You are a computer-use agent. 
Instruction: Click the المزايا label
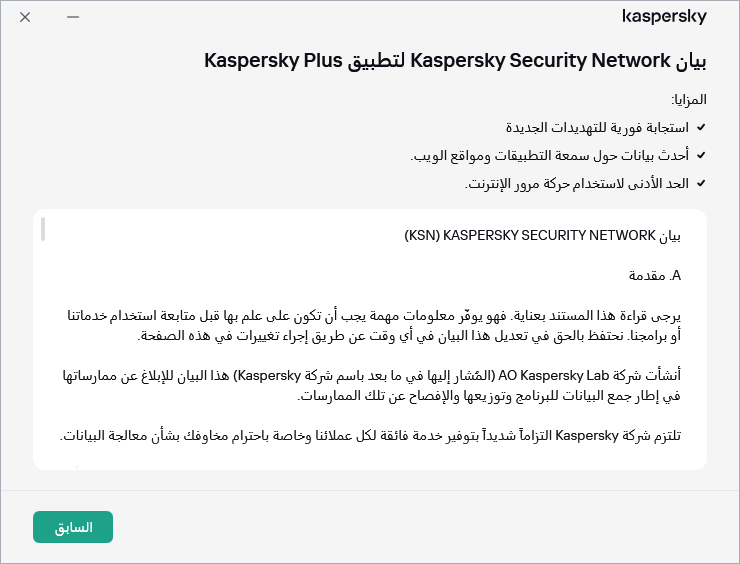688,100
